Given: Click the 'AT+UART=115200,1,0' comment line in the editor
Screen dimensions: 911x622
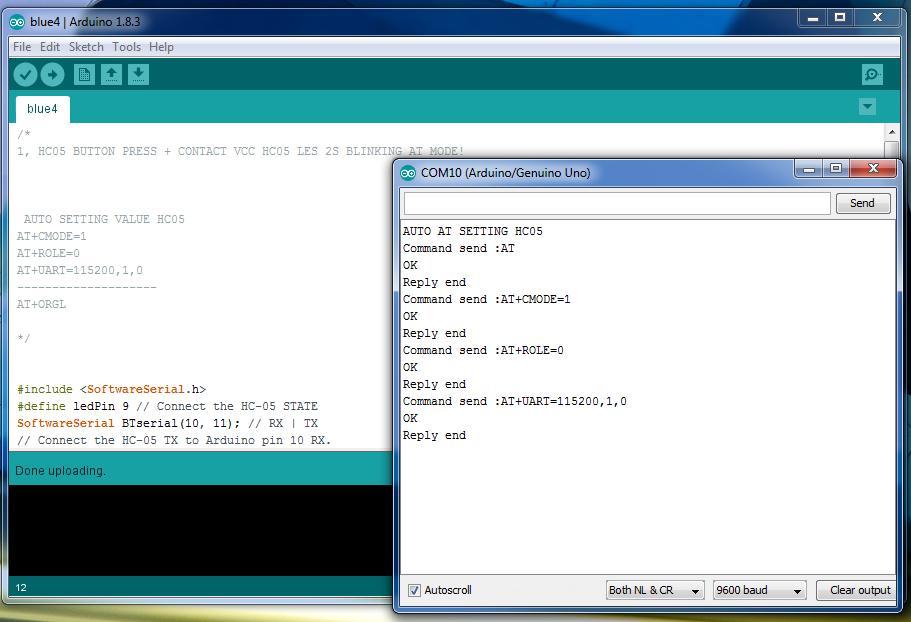Looking at the screenshot, I should (80, 270).
